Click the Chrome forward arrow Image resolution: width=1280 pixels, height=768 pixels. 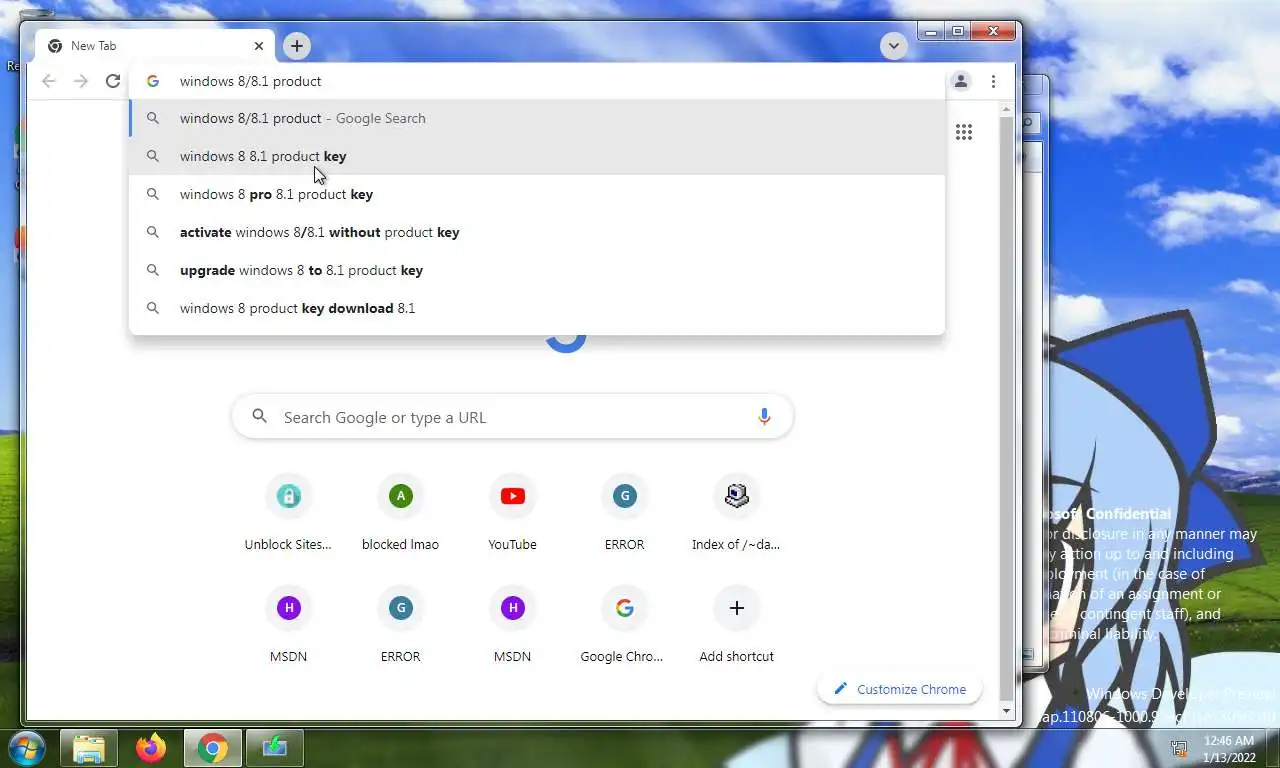81,81
